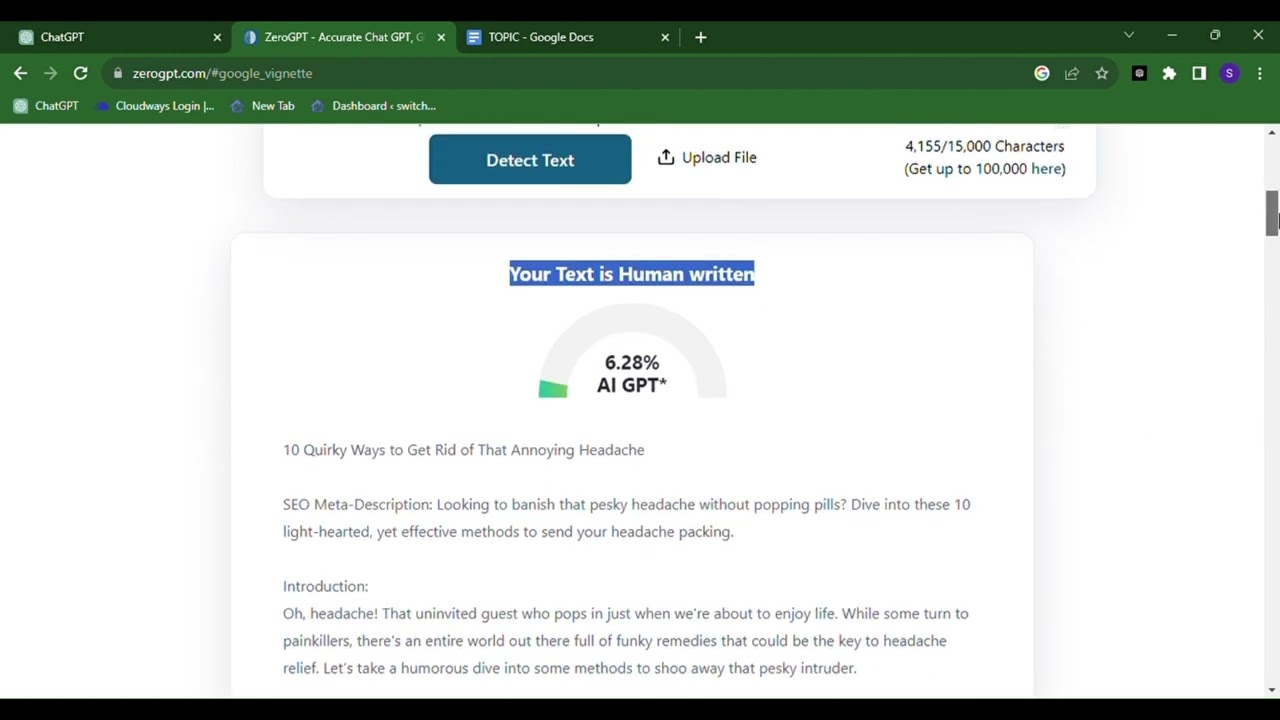Viewport: 1280px width, 720px height.
Task: Click the browser back arrow
Action: tap(20, 73)
